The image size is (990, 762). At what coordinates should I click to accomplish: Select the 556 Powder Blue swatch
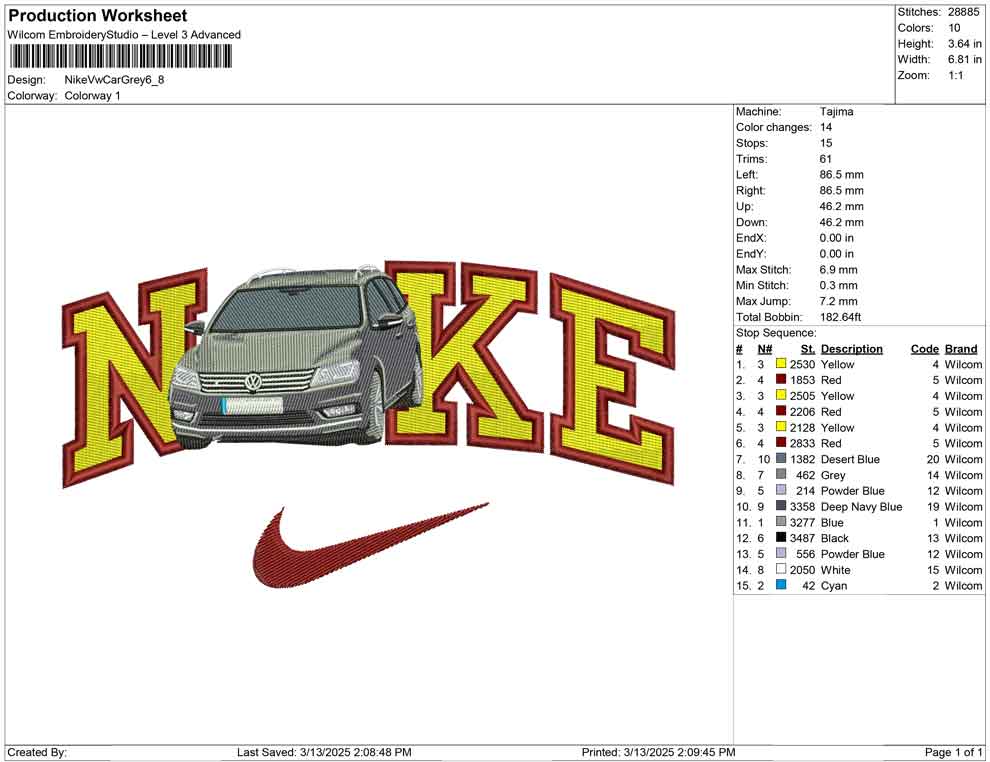point(781,553)
